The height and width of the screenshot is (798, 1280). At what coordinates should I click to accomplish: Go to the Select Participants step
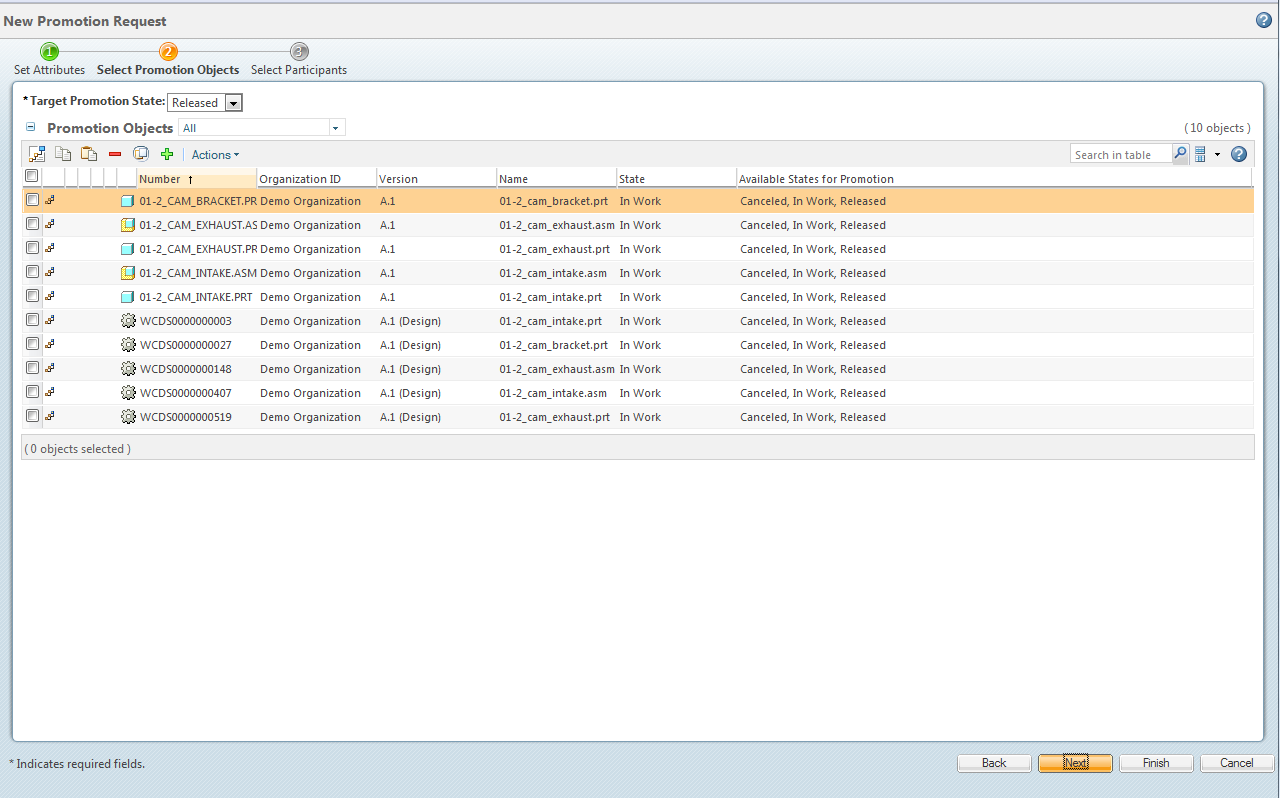pyautogui.click(x=299, y=60)
